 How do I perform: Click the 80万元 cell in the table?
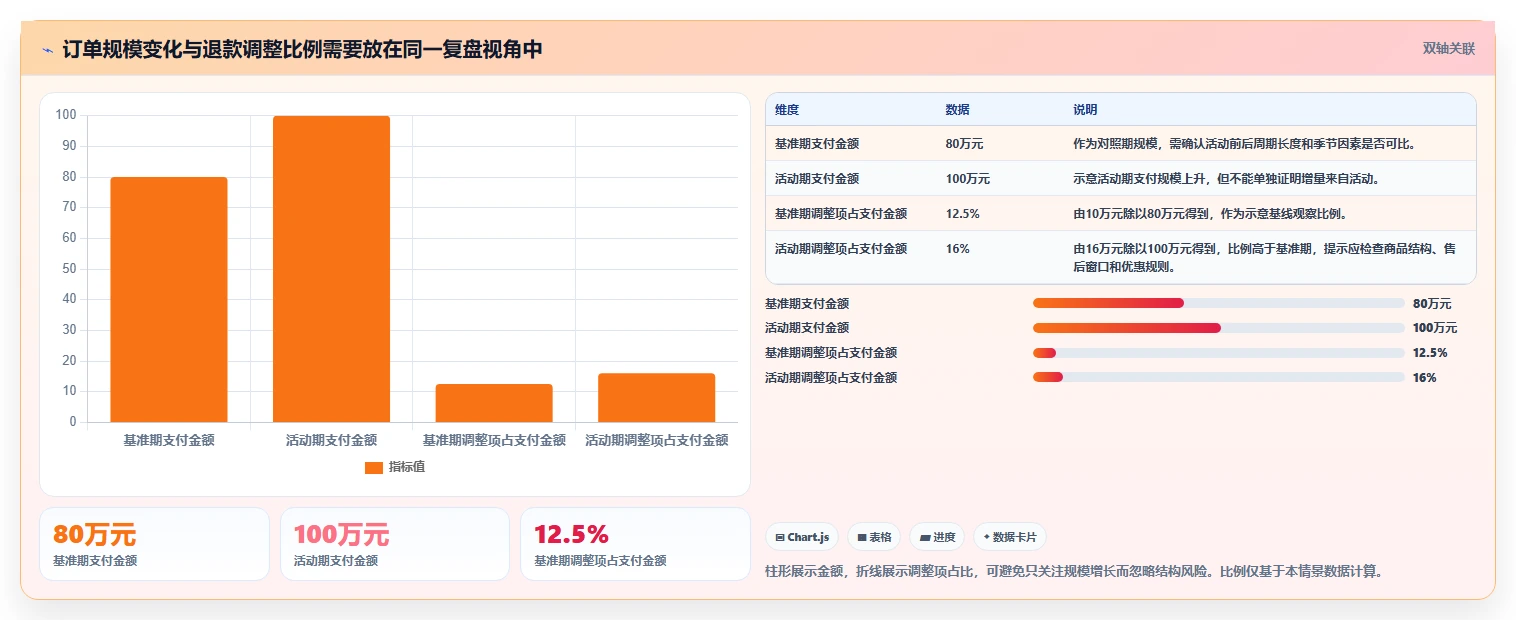point(964,144)
